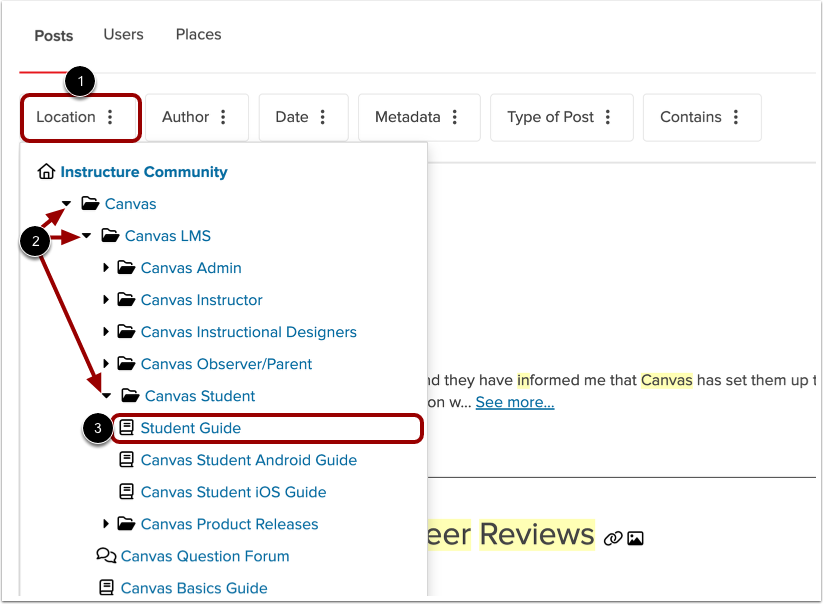This screenshot has height=604, width=823.
Task: Open the Type of Post three-dot menu
Action: 608,117
